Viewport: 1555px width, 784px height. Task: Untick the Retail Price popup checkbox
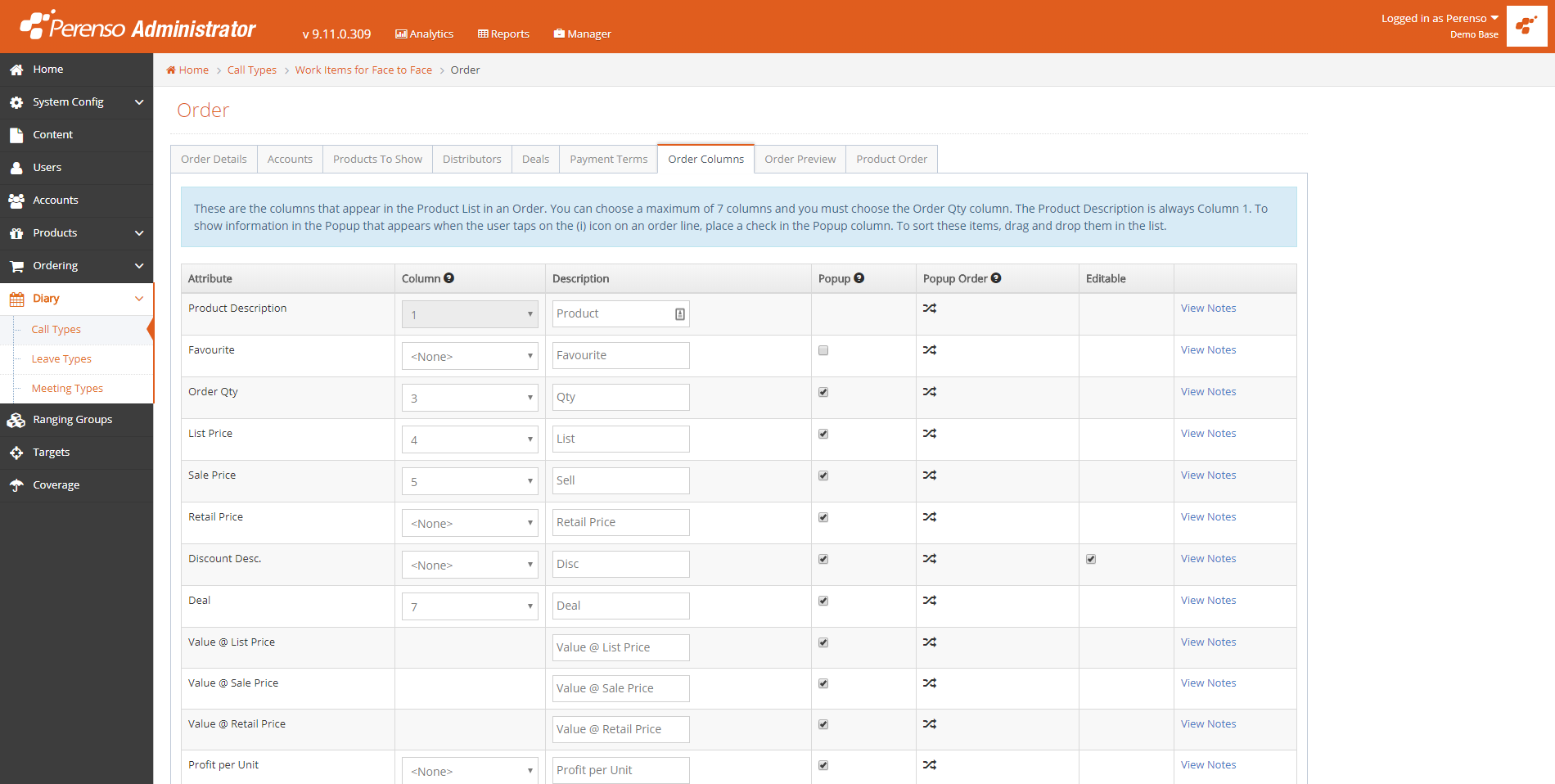point(823,517)
